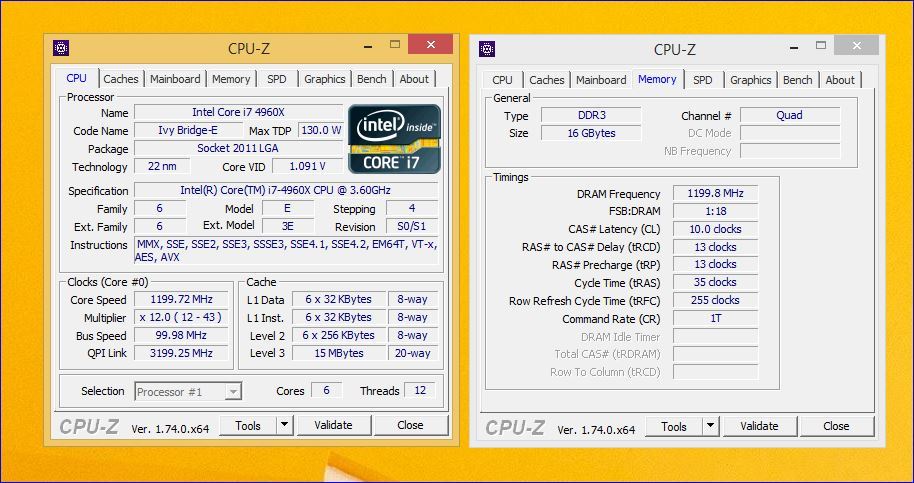Click the CPU-Z app icon in left window title bar
This screenshot has width=914, height=483.
click(x=61, y=48)
